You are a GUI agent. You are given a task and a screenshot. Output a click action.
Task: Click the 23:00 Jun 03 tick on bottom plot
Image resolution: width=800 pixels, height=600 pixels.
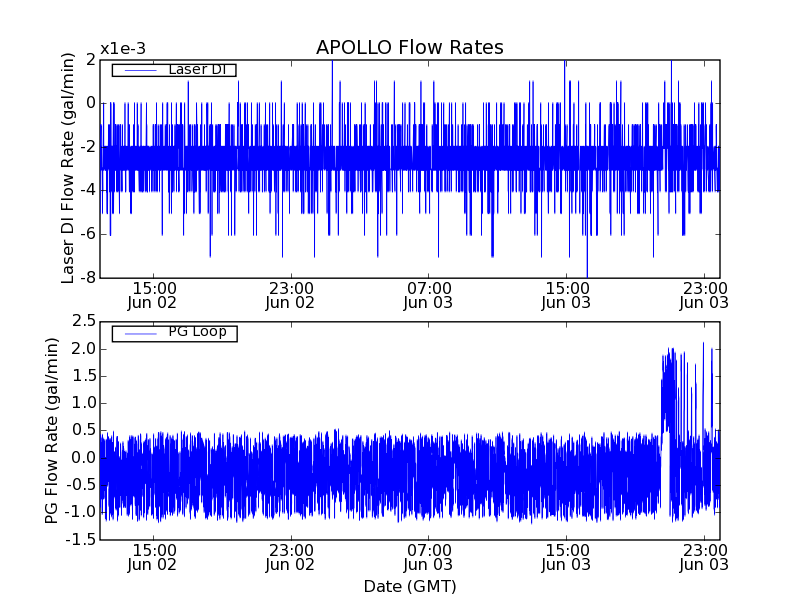704,557
